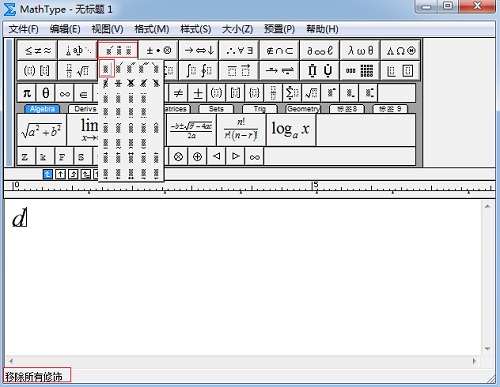Open the matrix templates palette
Screen dimensions: 500x387
click(x=360, y=70)
